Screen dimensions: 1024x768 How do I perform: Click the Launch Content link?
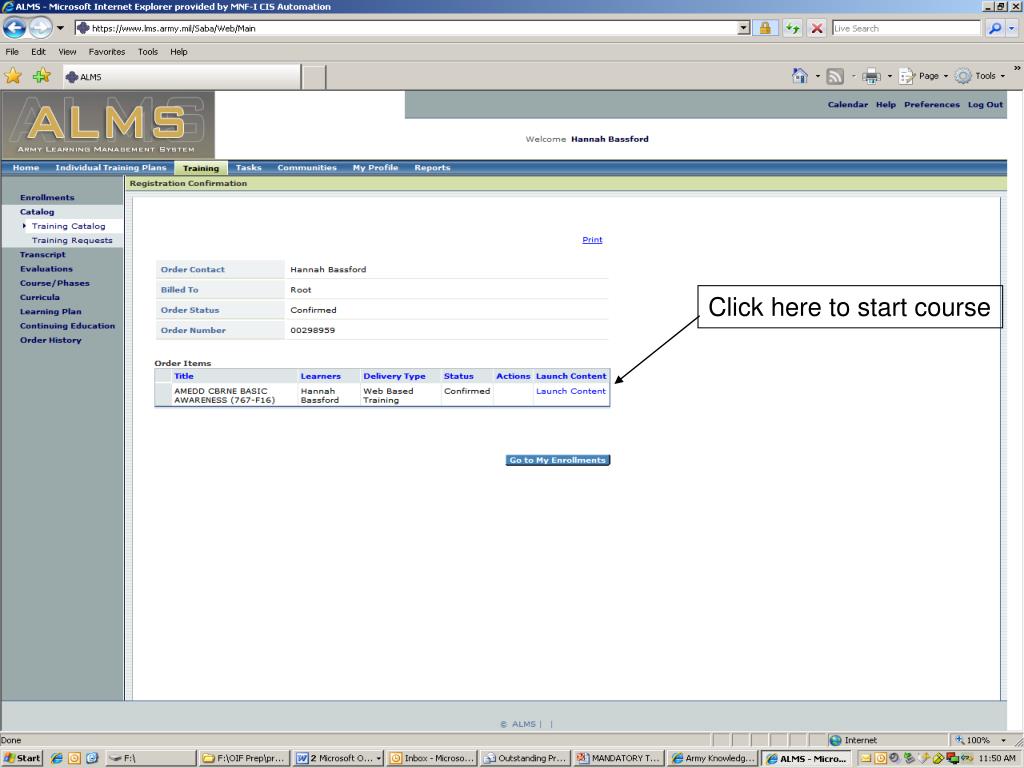(571, 391)
